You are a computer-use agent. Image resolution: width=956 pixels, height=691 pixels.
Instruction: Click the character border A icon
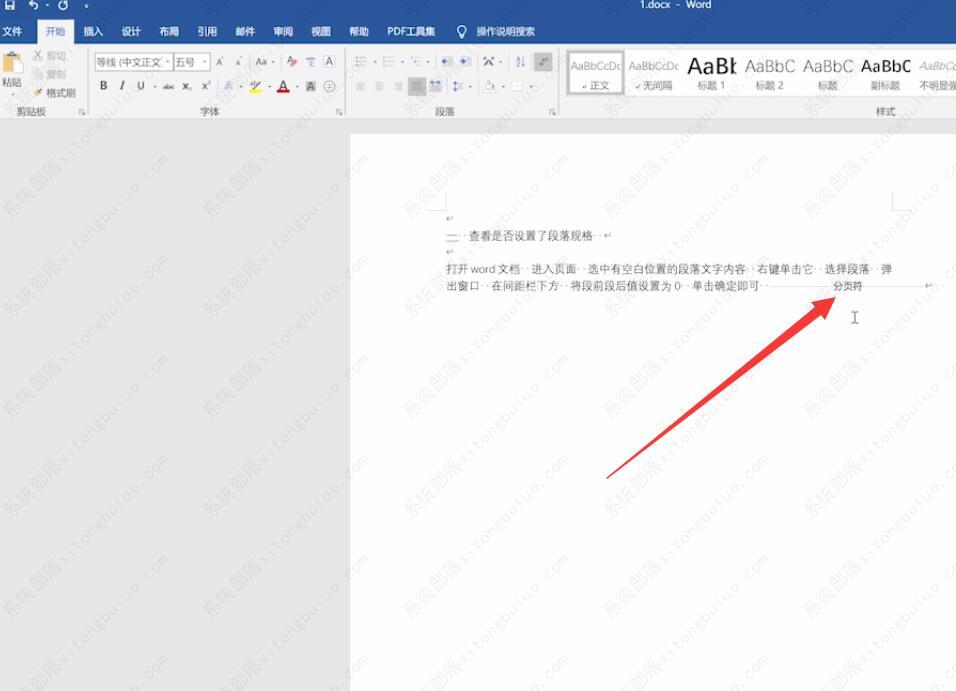329,62
